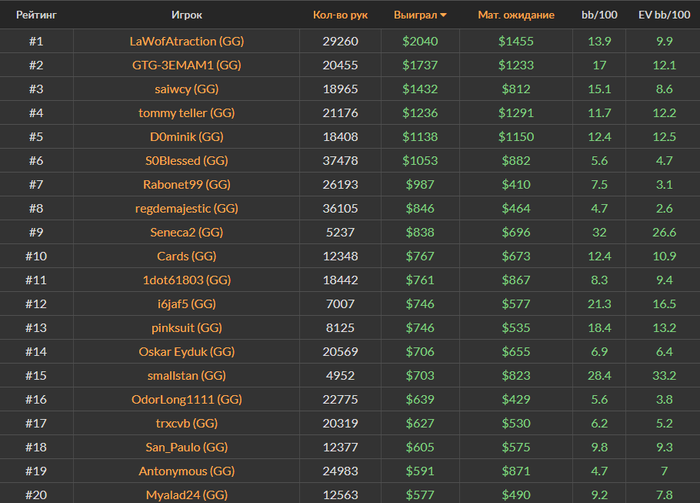
Task: Open player S0Blessed (GG)
Action: tap(187, 161)
